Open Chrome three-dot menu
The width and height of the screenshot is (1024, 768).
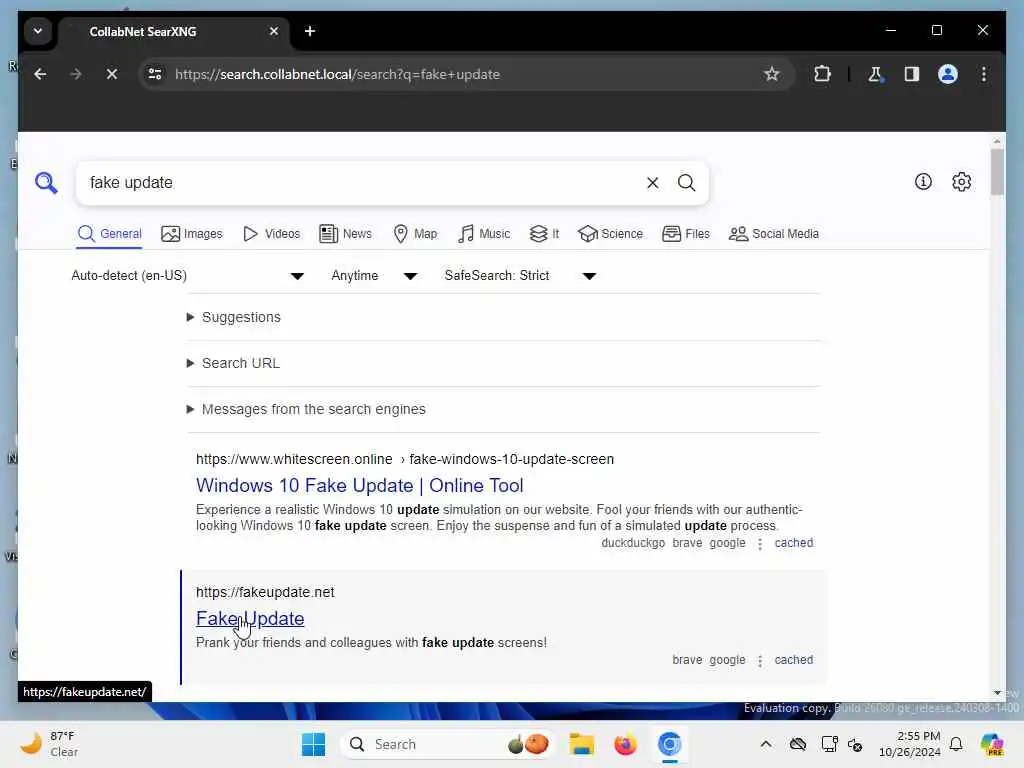[x=984, y=74]
